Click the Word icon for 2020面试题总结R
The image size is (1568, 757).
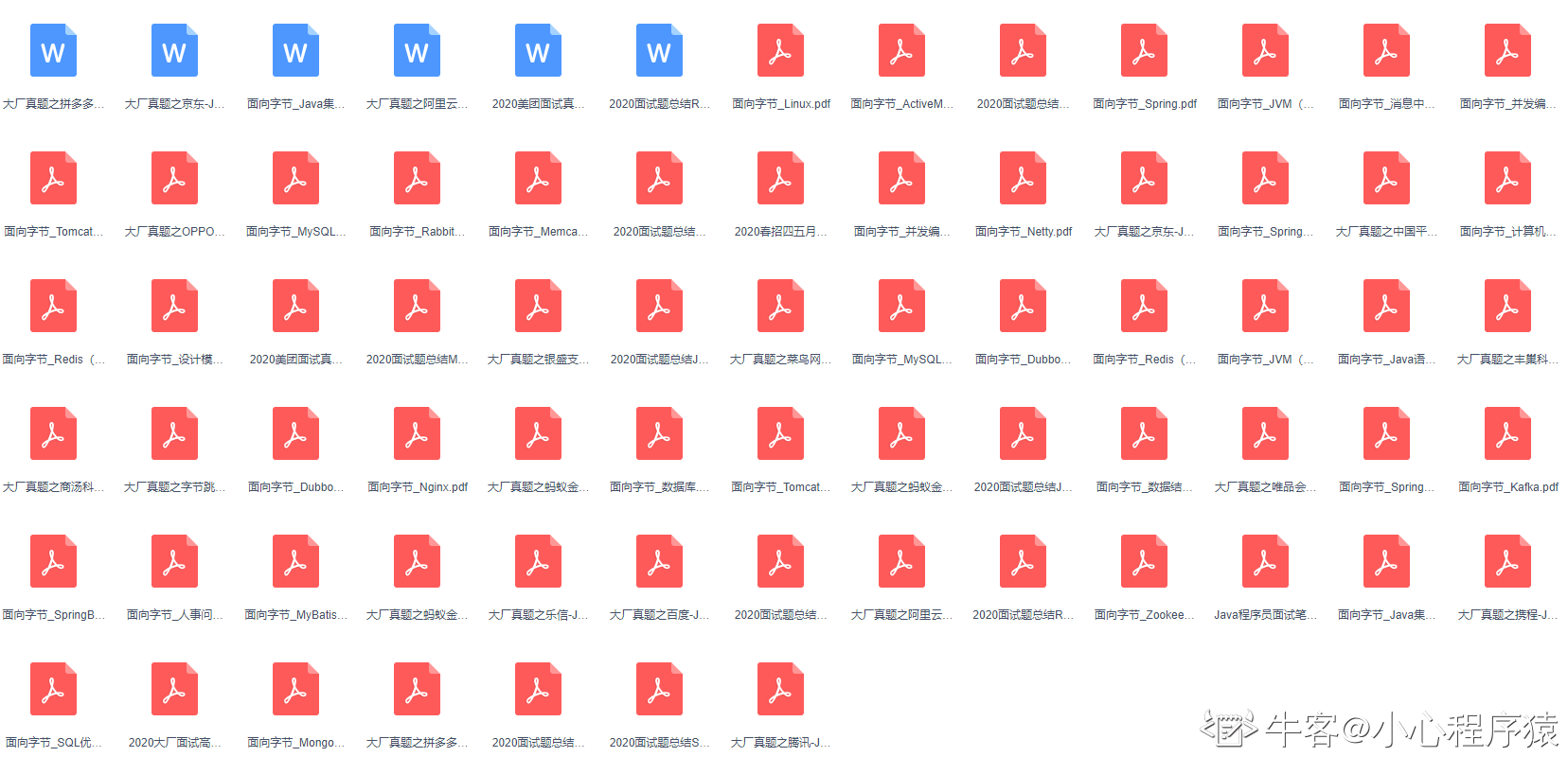point(659,50)
